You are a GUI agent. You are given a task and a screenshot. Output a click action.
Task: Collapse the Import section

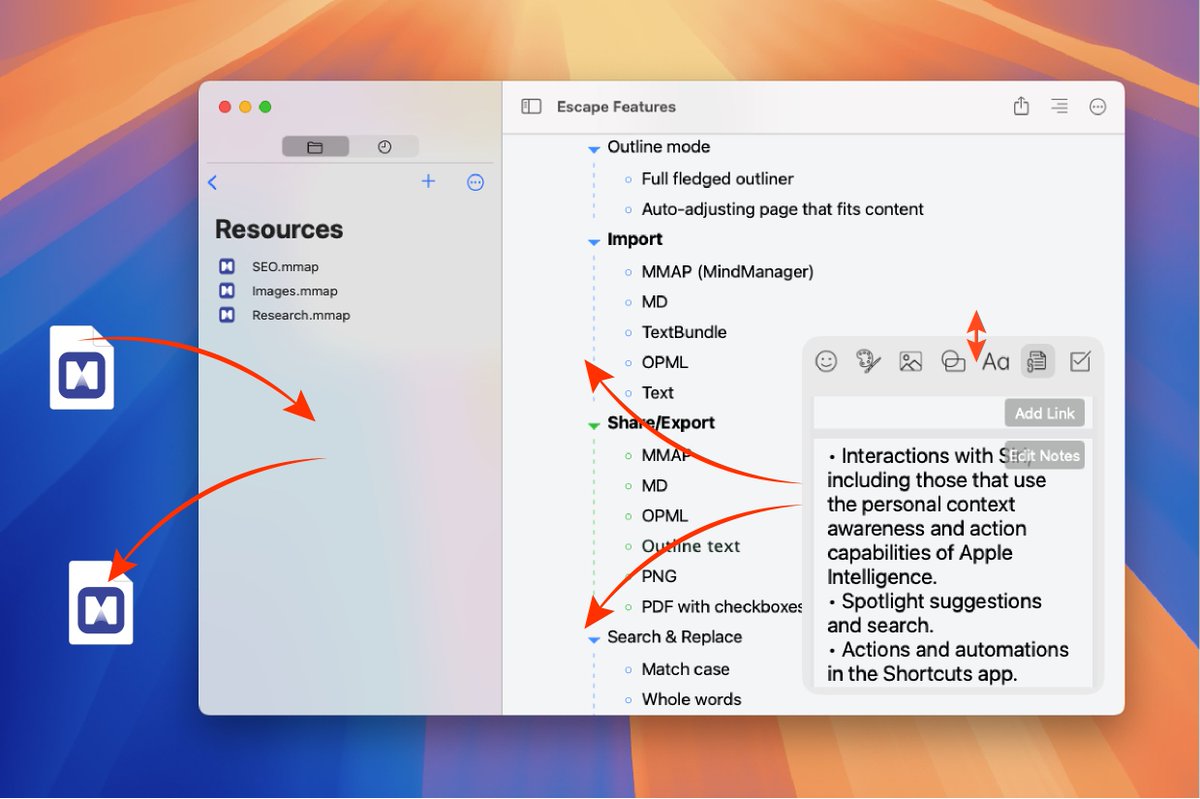[594, 239]
